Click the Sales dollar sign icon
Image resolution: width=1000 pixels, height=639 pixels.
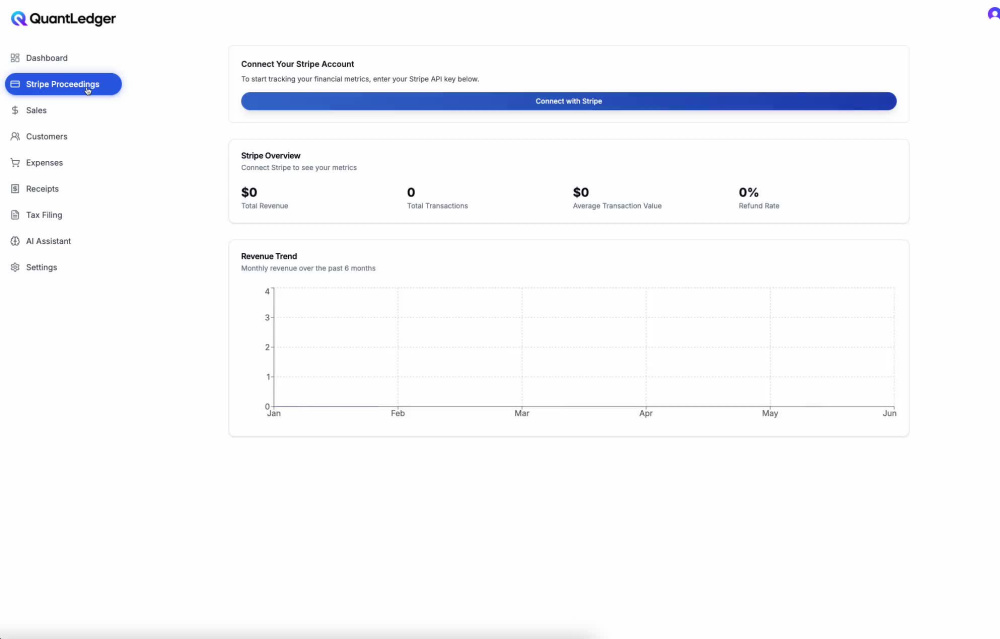tap(15, 110)
